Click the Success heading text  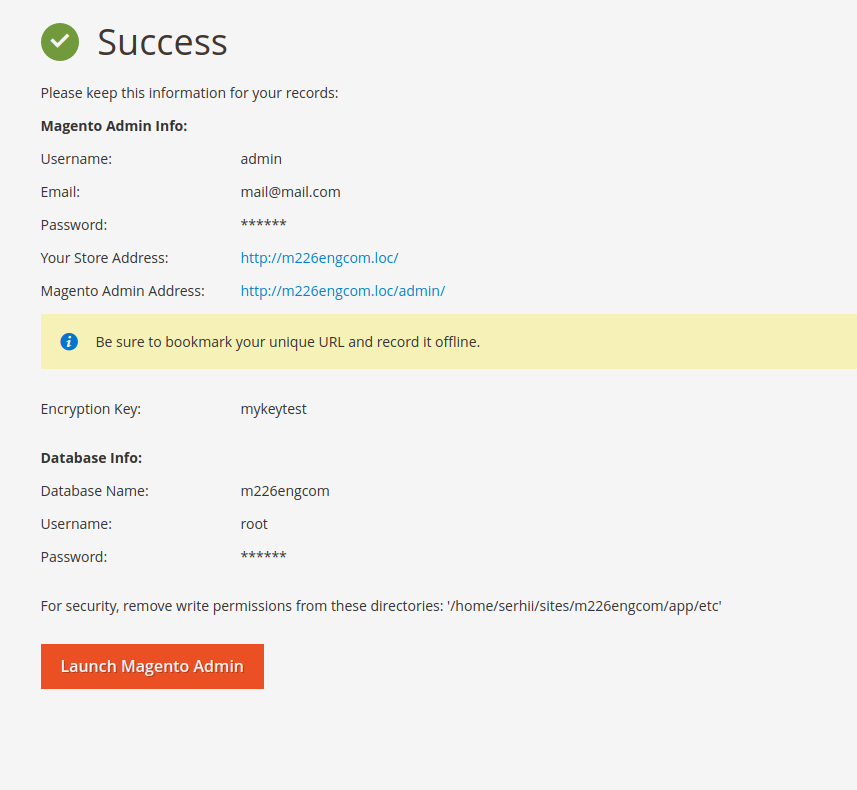click(162, 42)
